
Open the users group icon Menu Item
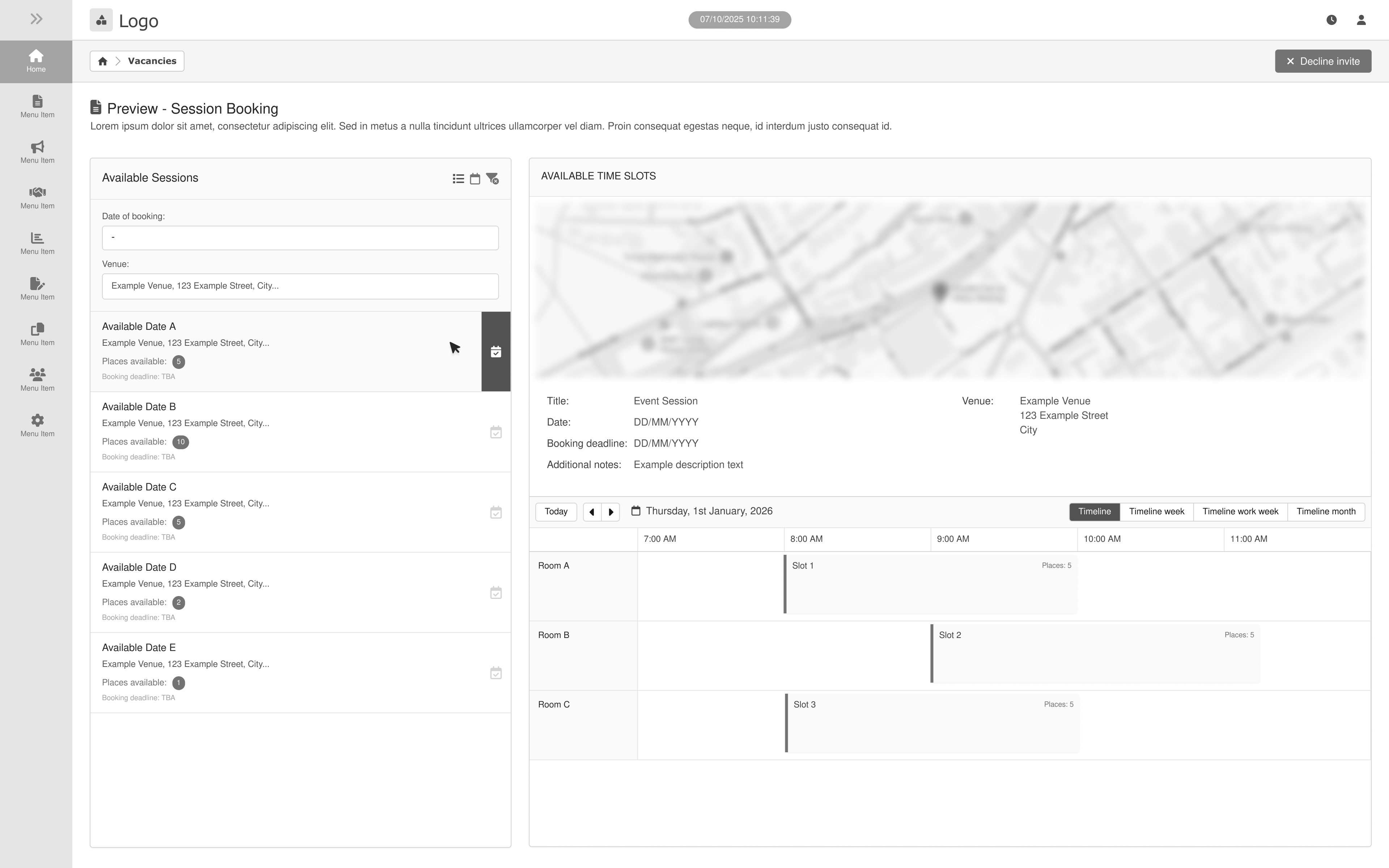[37, 380]
